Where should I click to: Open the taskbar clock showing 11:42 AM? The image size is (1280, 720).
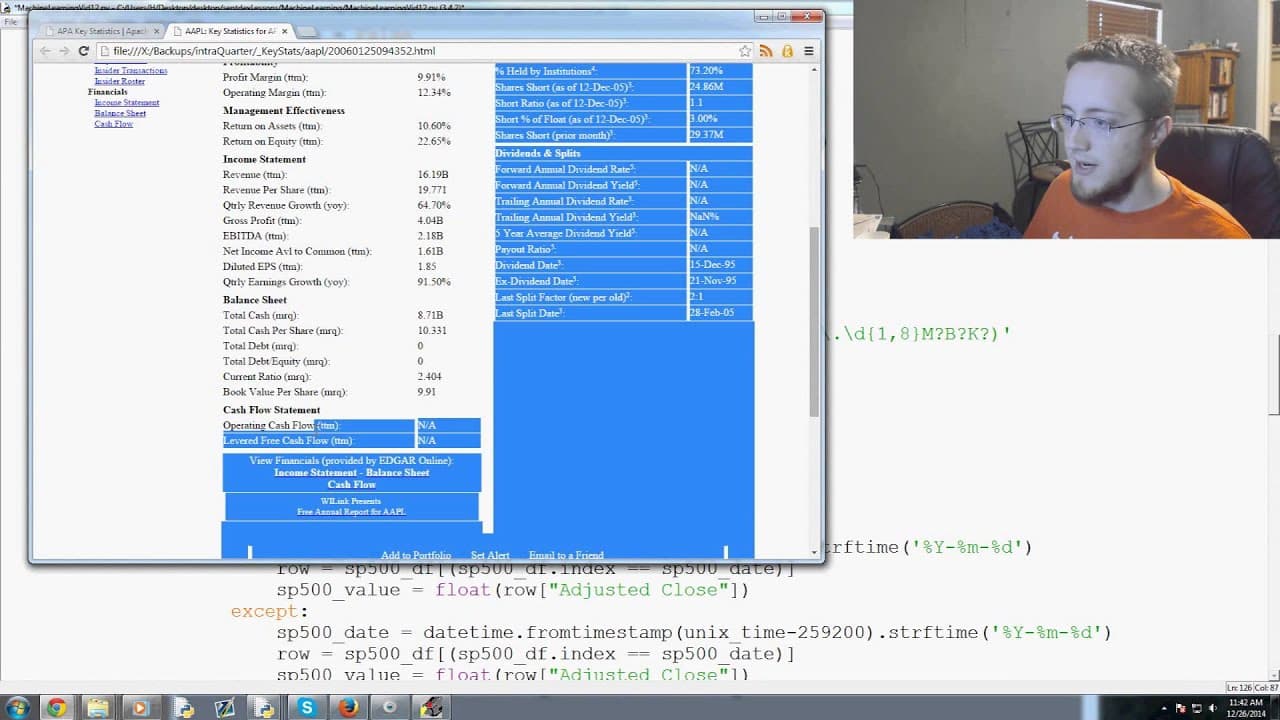pos(1248,707)
